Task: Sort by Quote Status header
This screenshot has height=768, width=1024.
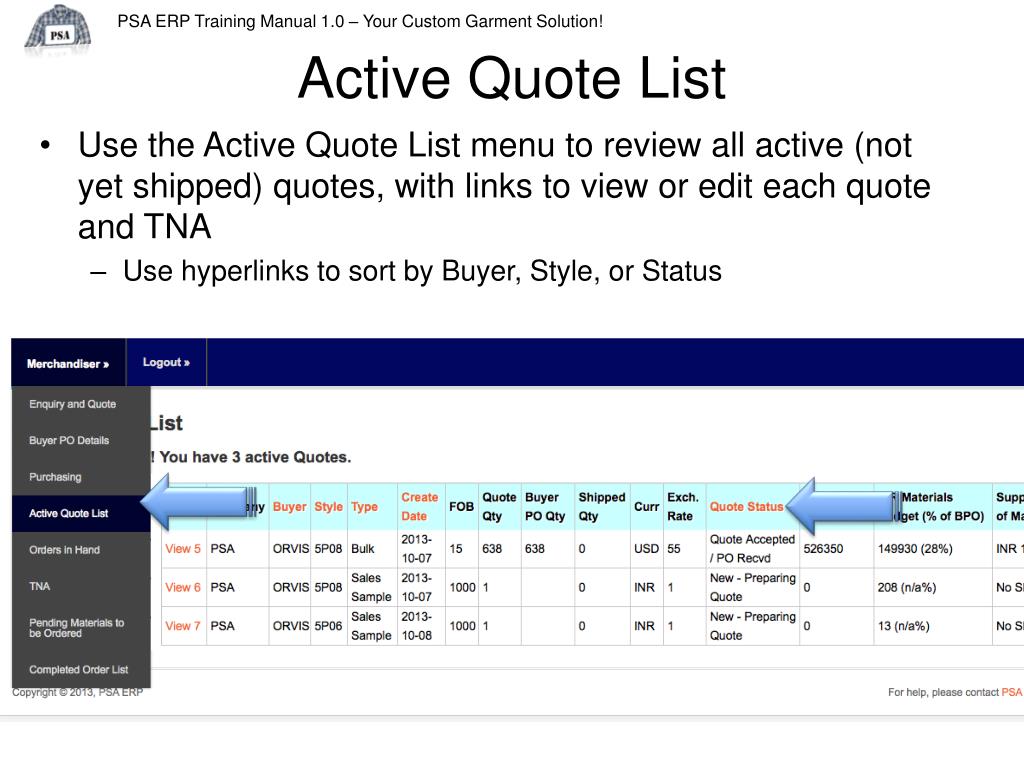Action: (x=746, y=507)
